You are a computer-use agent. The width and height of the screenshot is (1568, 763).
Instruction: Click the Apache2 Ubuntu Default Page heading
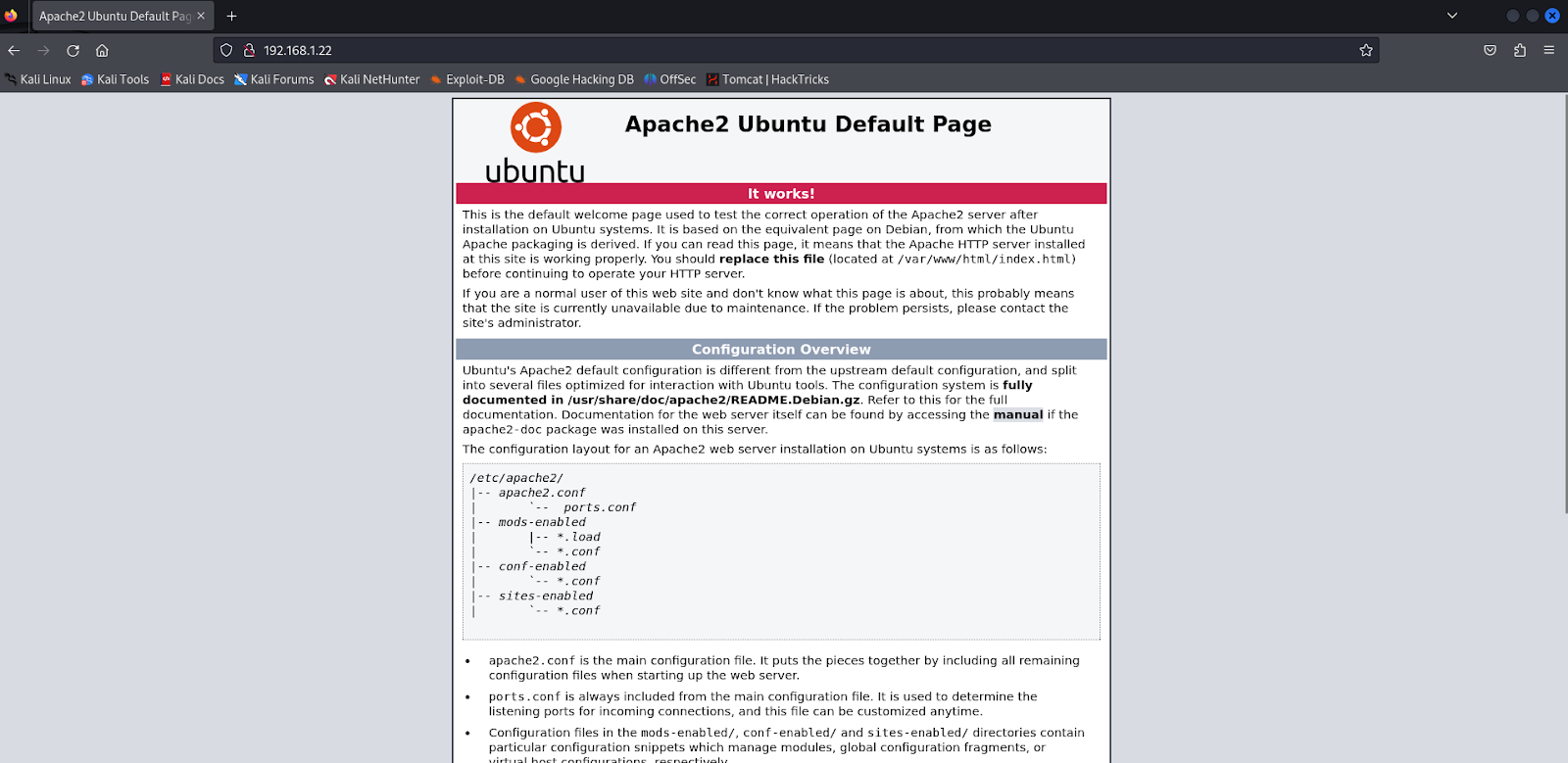coord(808,124)
